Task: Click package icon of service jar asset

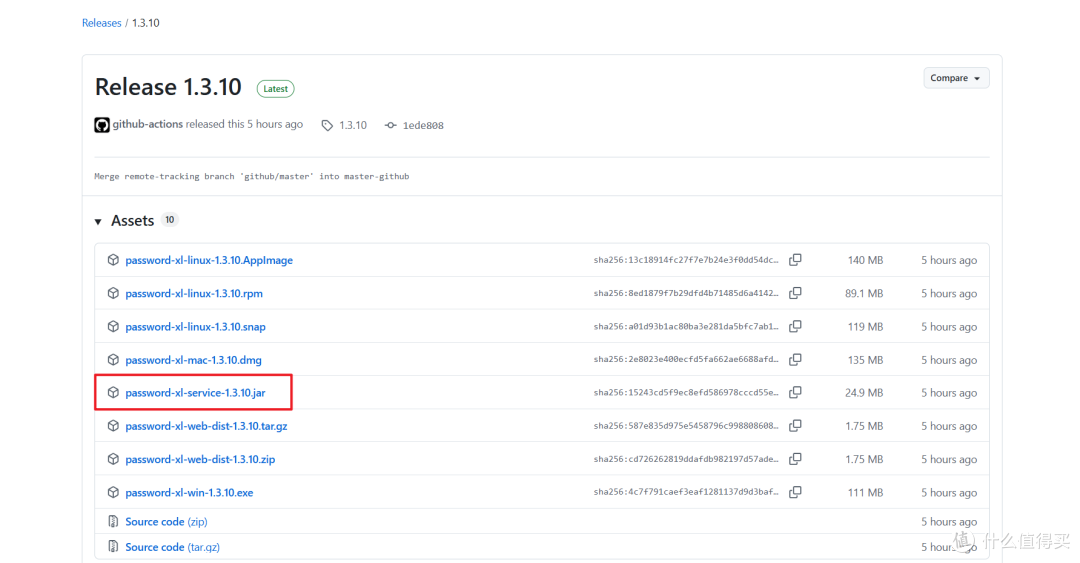Action: point(113,392)
